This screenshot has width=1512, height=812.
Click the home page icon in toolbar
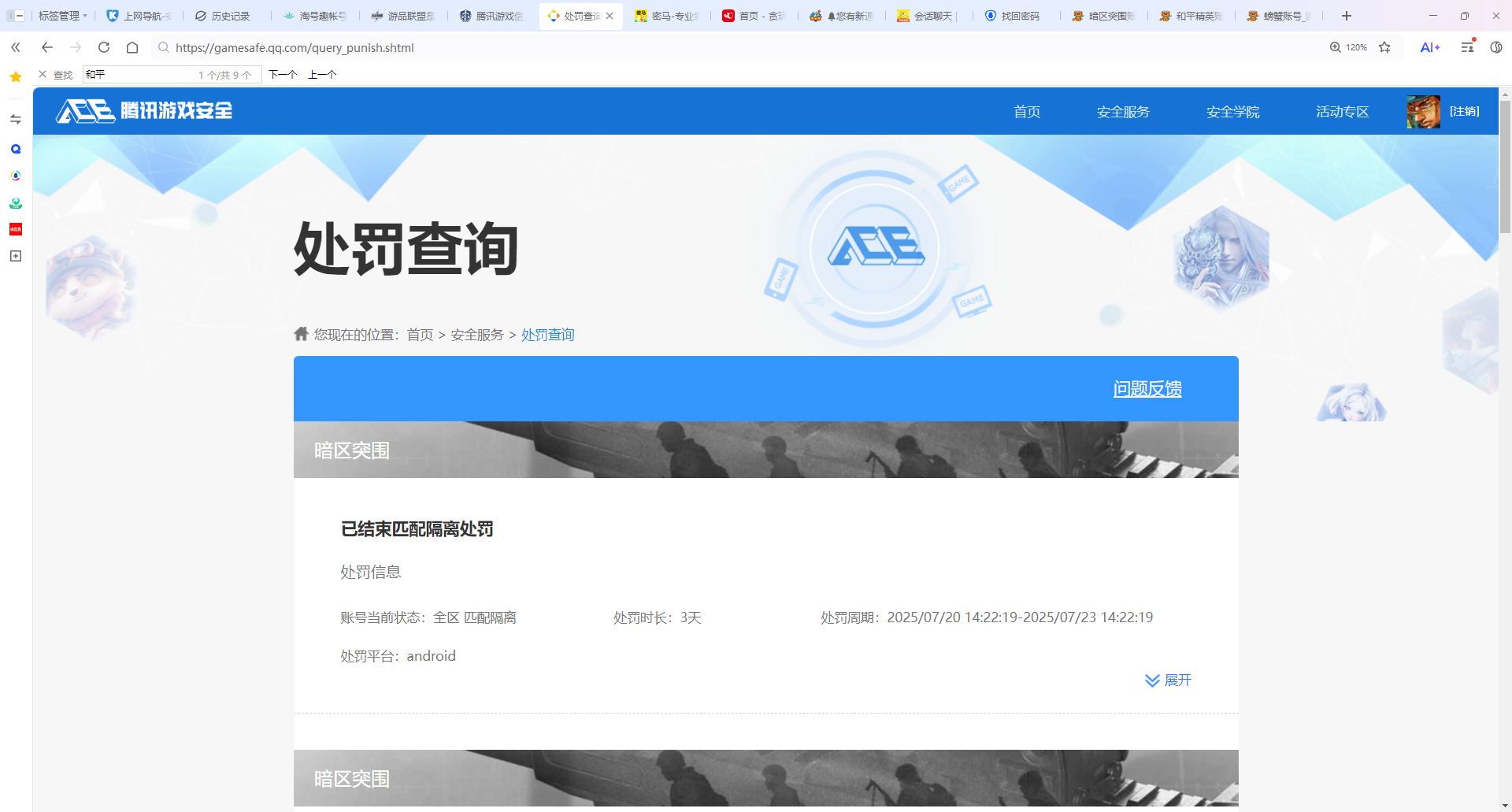[x=132, y=47]
